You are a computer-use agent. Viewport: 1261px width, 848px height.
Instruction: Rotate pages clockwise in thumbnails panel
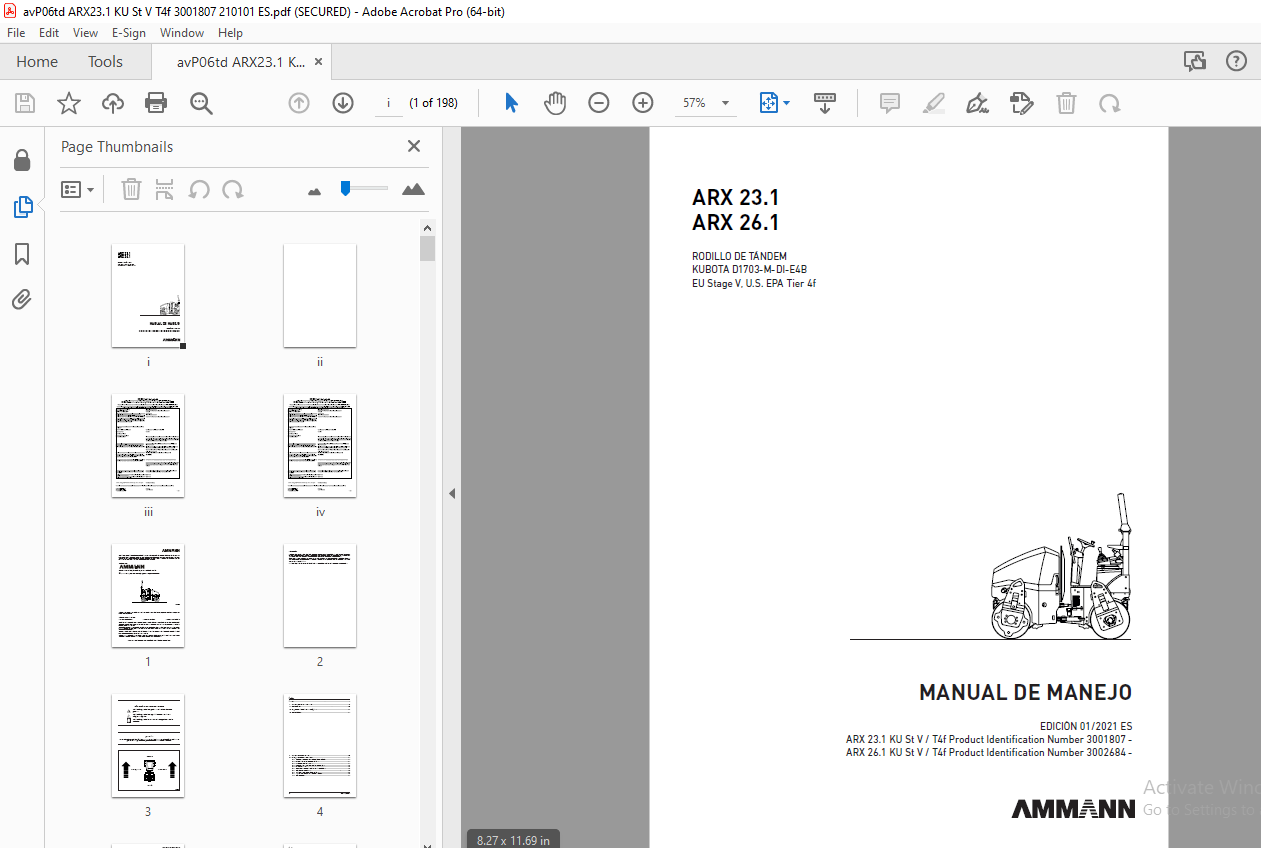pos(233,189)
